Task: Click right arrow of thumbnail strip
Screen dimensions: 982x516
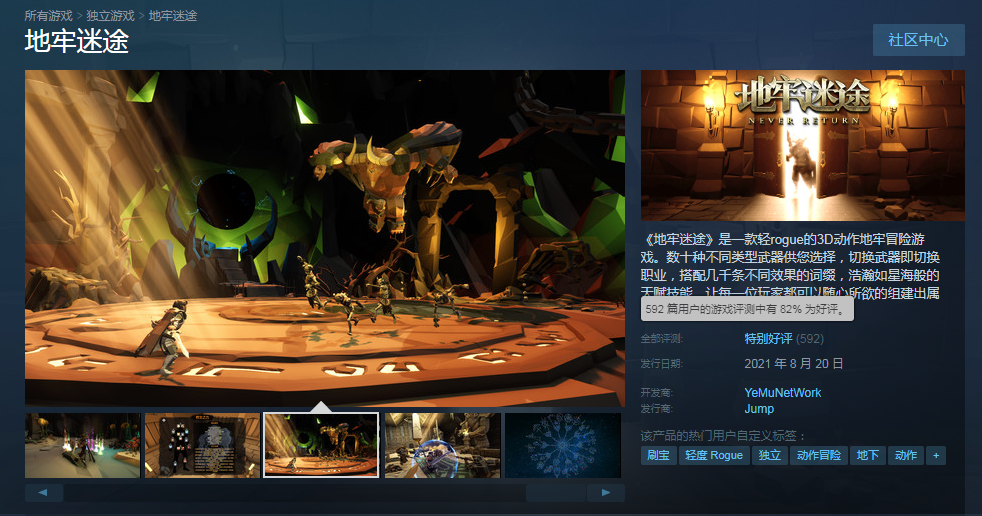Action: pos(606,493)
